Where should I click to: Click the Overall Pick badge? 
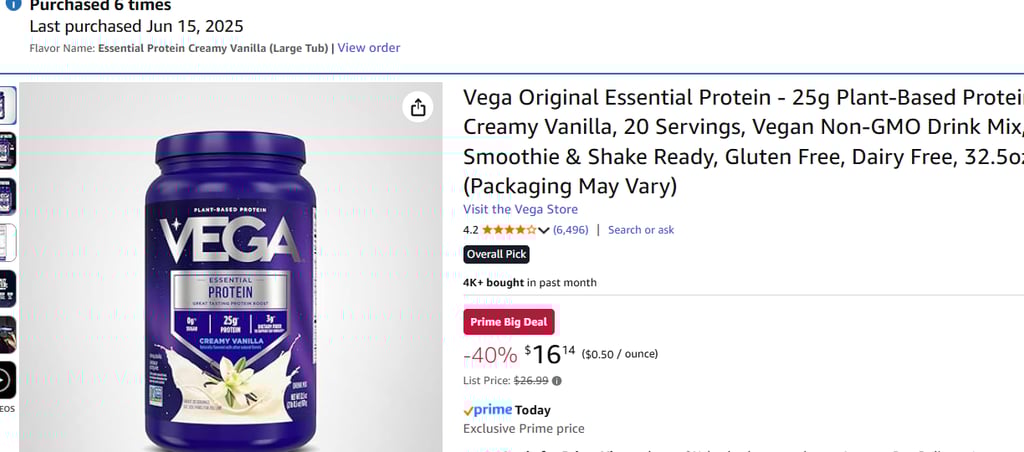[496, 254]
